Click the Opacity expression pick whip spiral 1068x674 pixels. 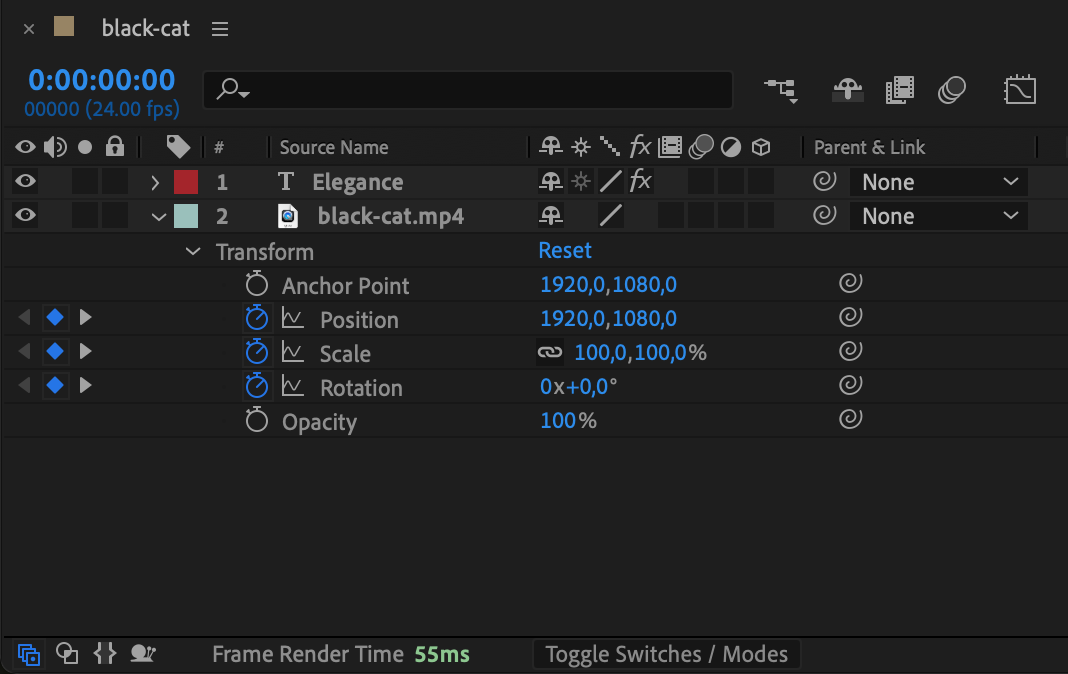pyautogui.click(x=850, y=421)
